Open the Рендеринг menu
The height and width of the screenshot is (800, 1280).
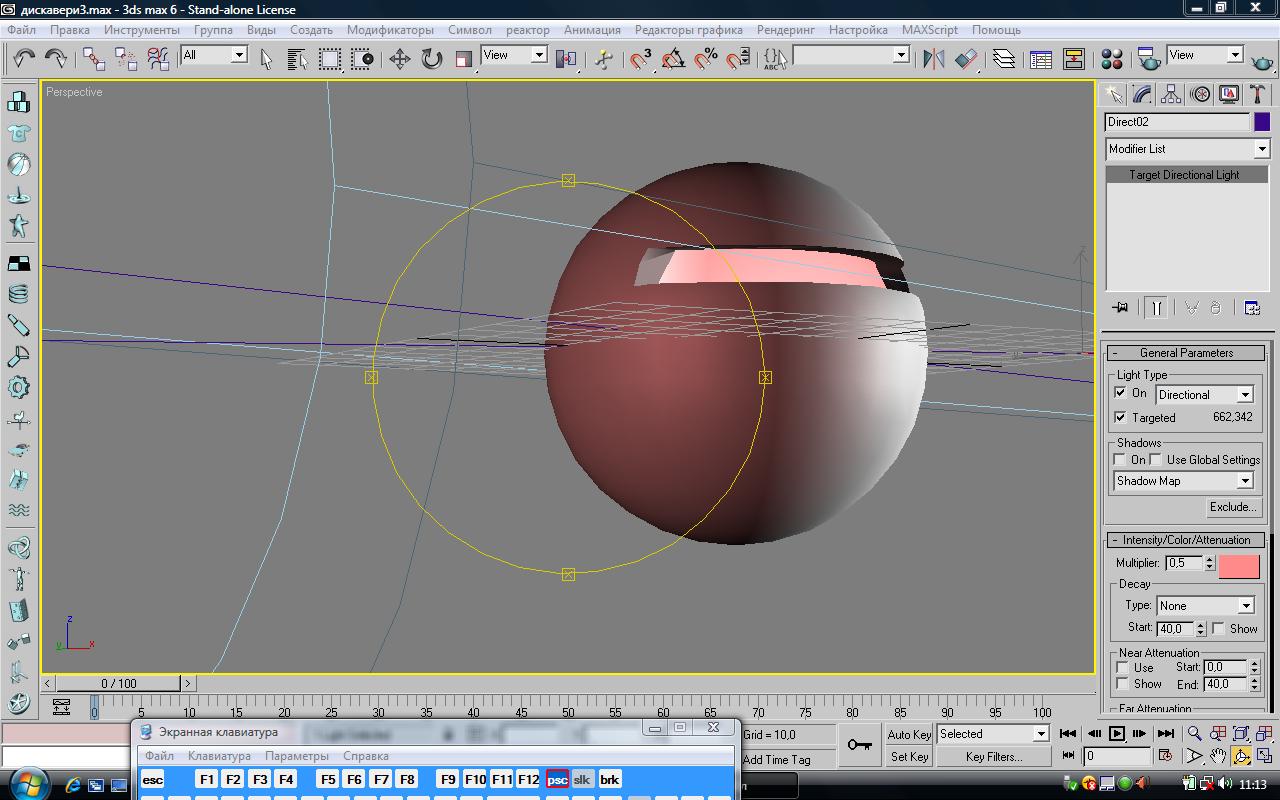[x=786, y=30]
